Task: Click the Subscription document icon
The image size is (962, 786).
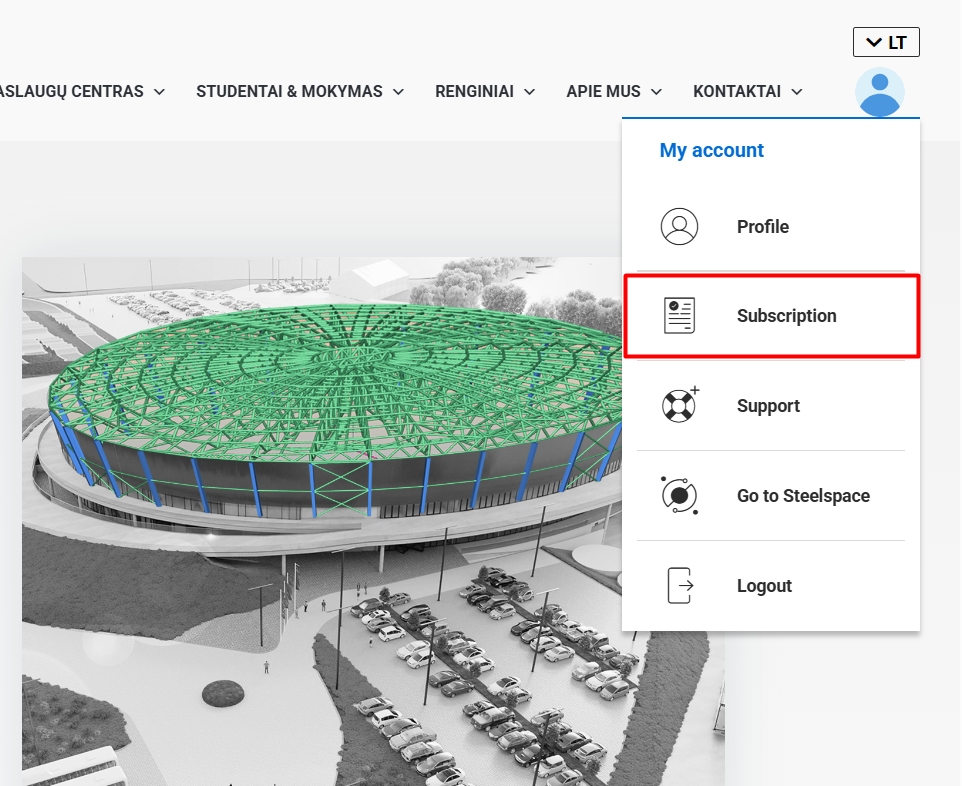Action: [x=679, y=315]
